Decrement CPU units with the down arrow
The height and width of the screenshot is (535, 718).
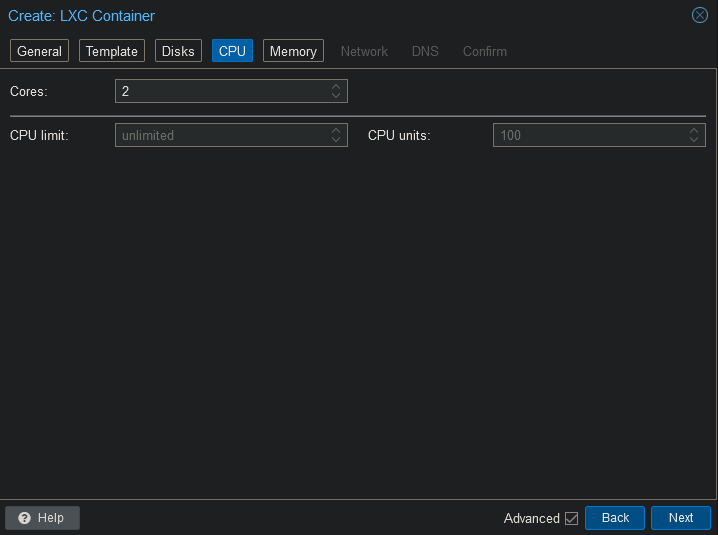tap(694, 140)
